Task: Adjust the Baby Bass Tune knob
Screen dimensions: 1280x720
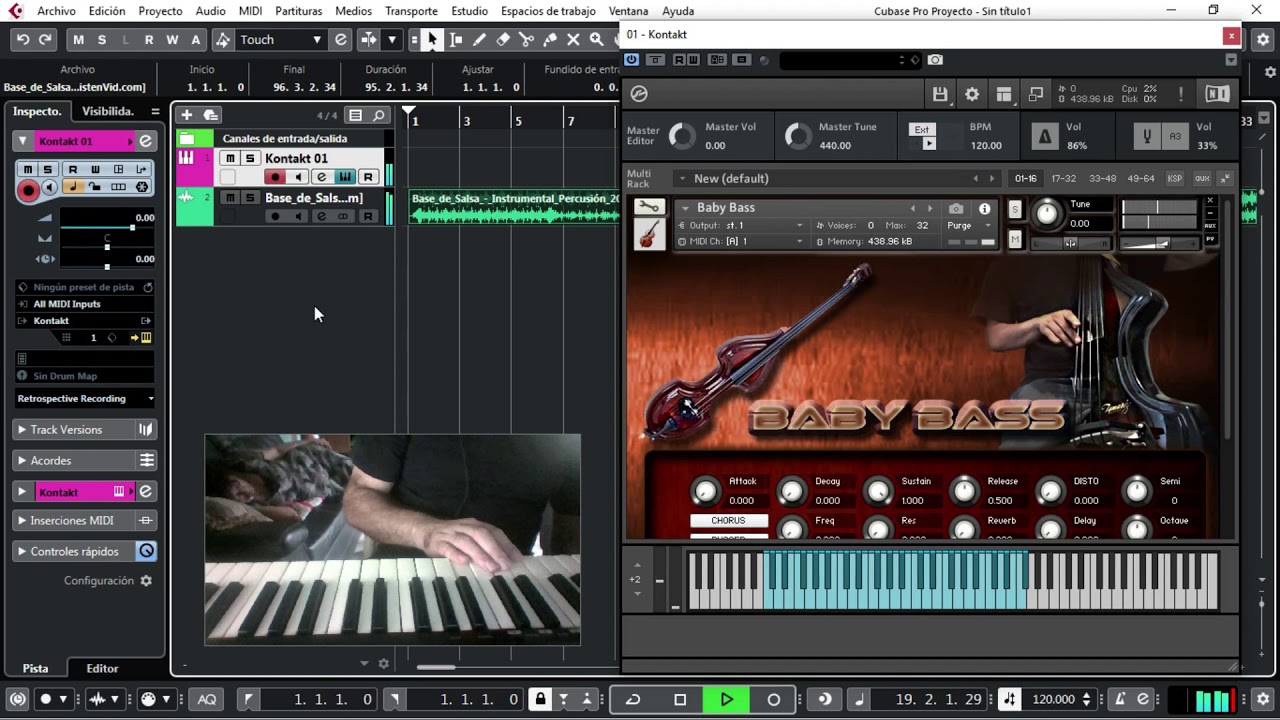Action: (x=1046, y=213)
